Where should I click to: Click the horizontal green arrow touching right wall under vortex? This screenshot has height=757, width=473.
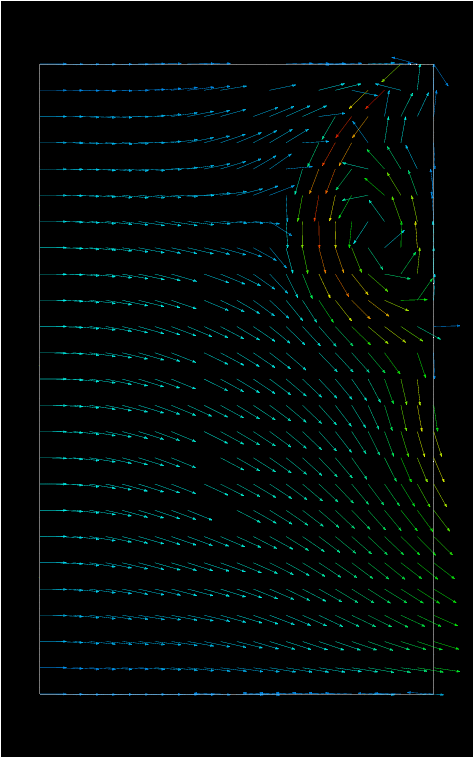click(414, 300)
